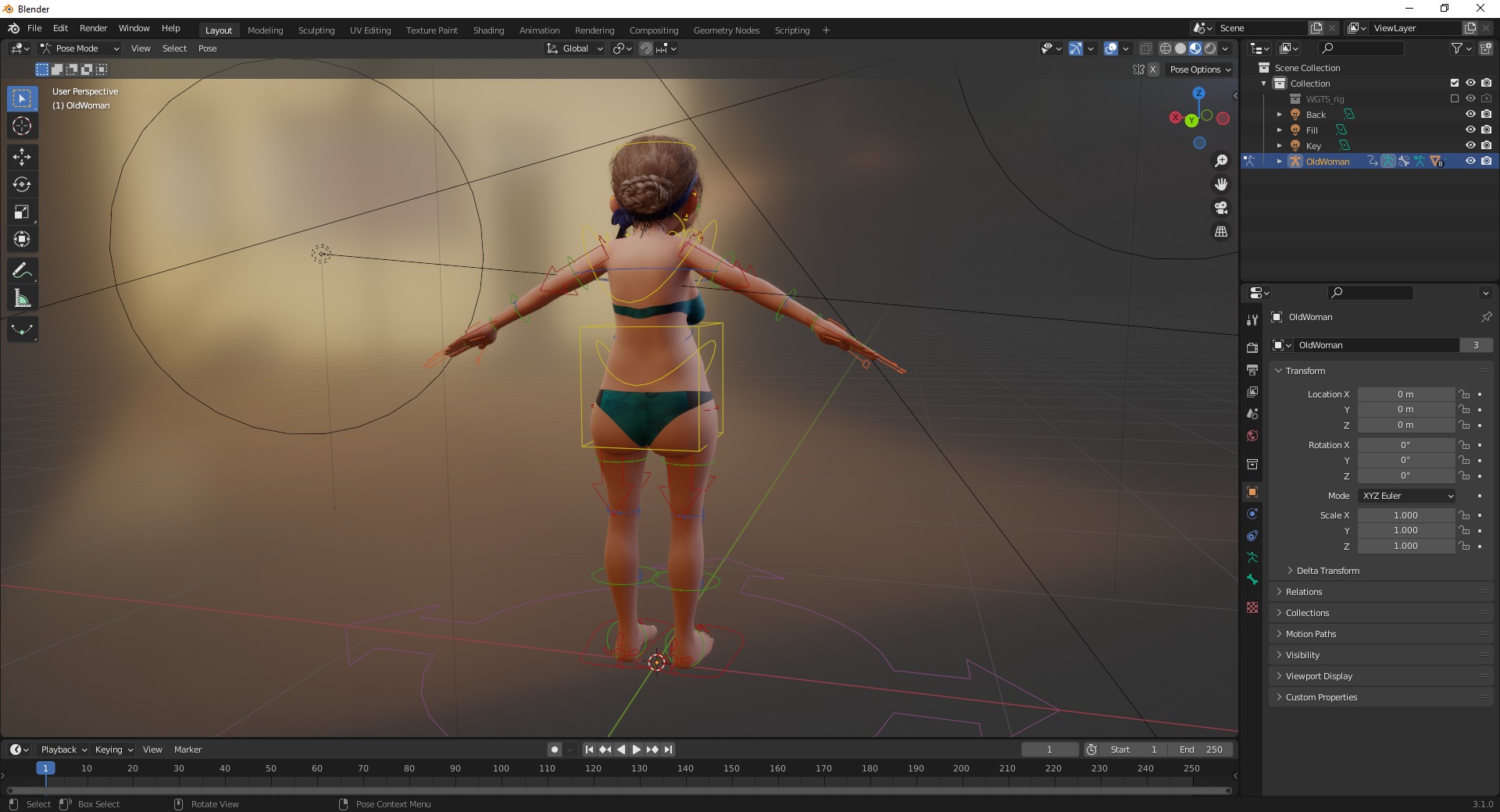The width and height of the screenshot is (1500, 812).
Task: Click the Rotation X value field
Action: (1406, 445)
